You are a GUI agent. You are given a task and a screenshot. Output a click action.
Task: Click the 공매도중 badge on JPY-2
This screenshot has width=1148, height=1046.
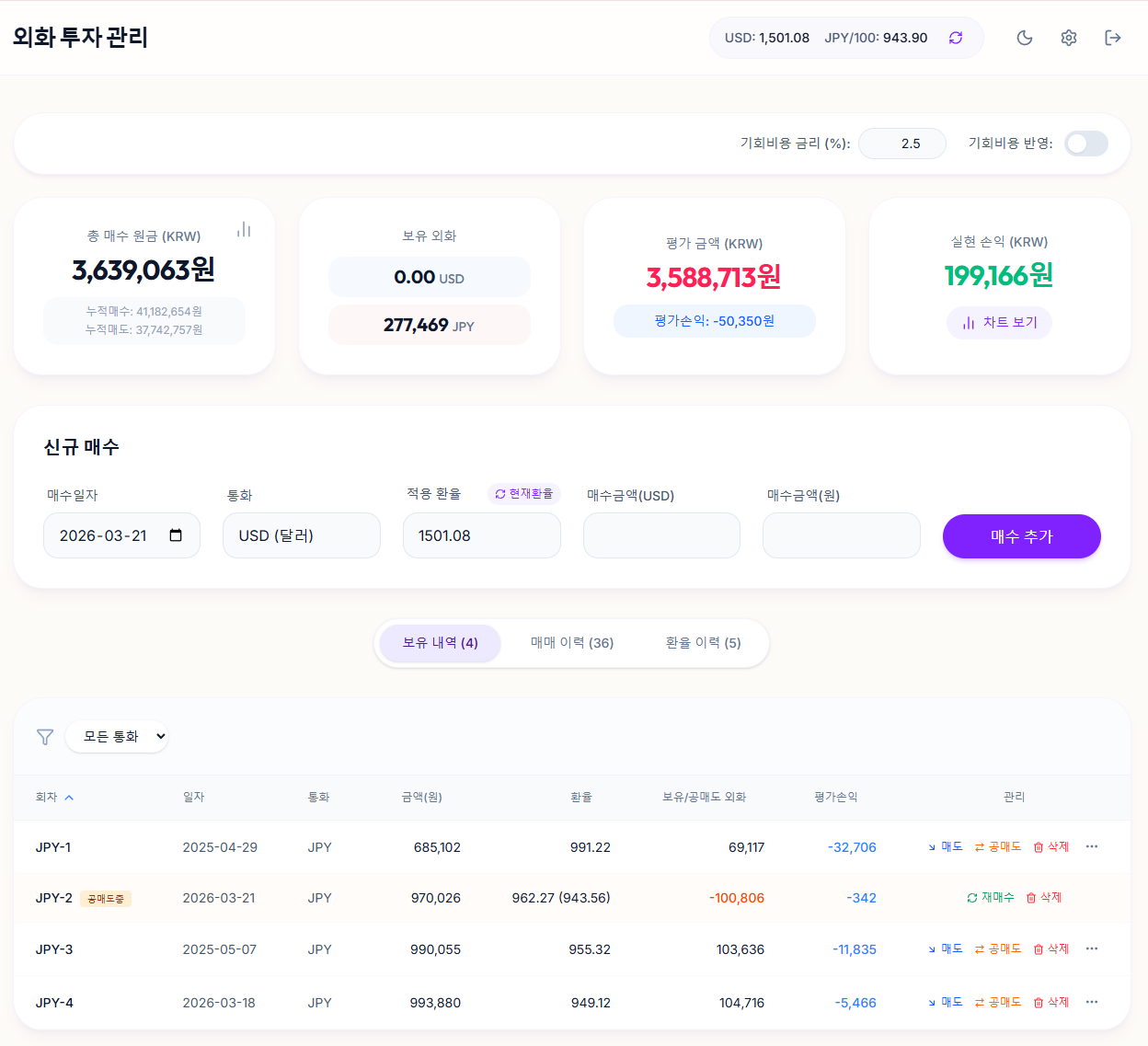pyautogui.click(x=106, y=899)
